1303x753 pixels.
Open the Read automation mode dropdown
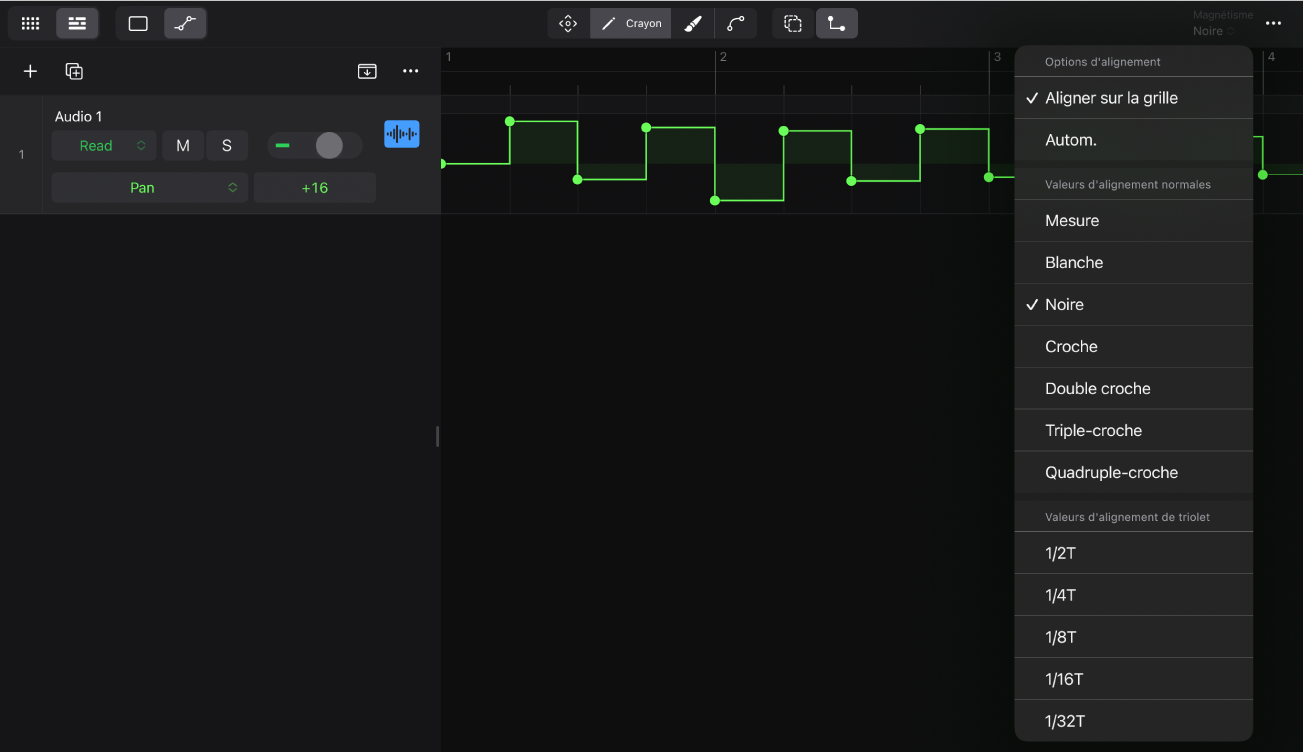pos(104,146)
